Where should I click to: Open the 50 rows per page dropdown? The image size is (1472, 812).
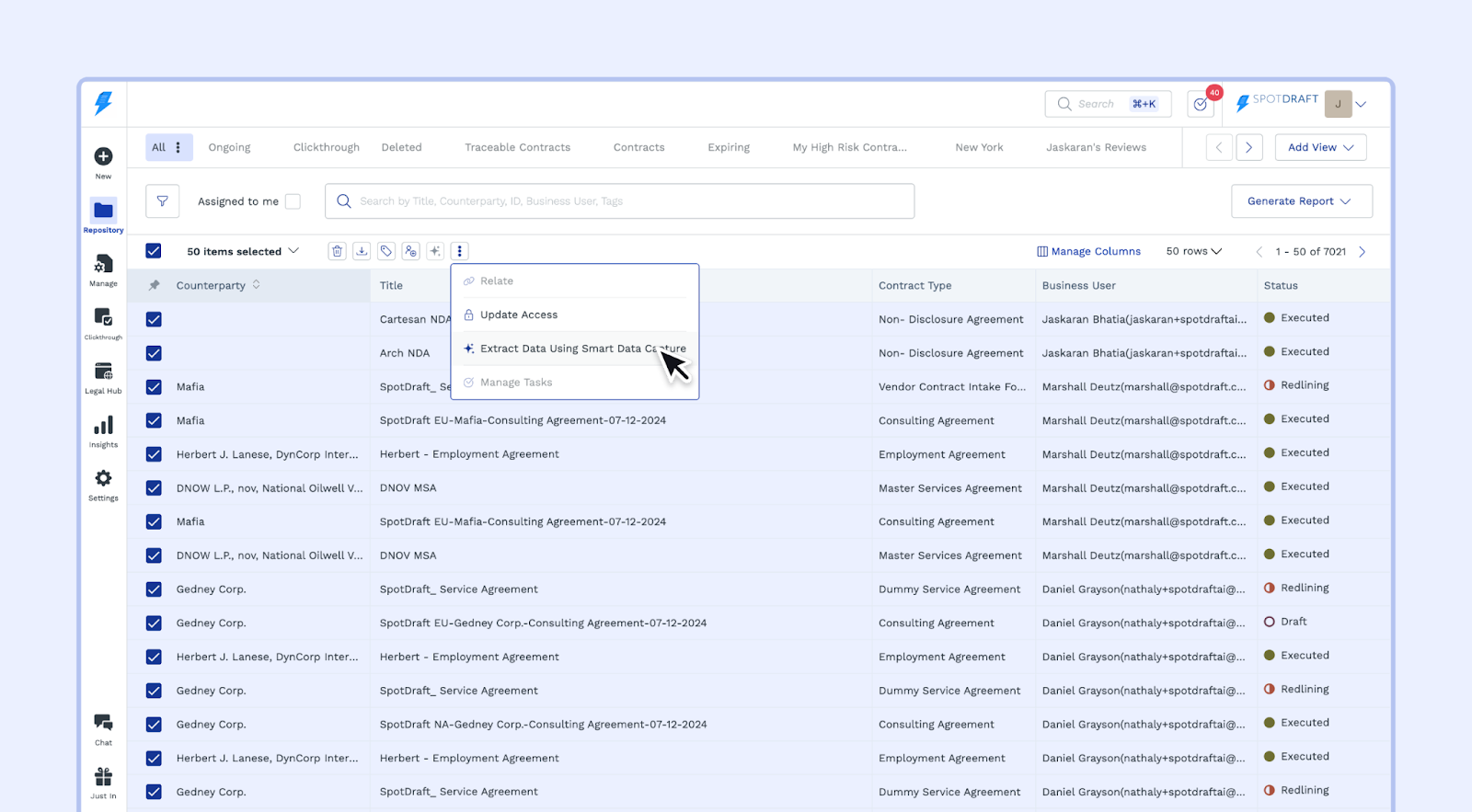[1193, 251]
